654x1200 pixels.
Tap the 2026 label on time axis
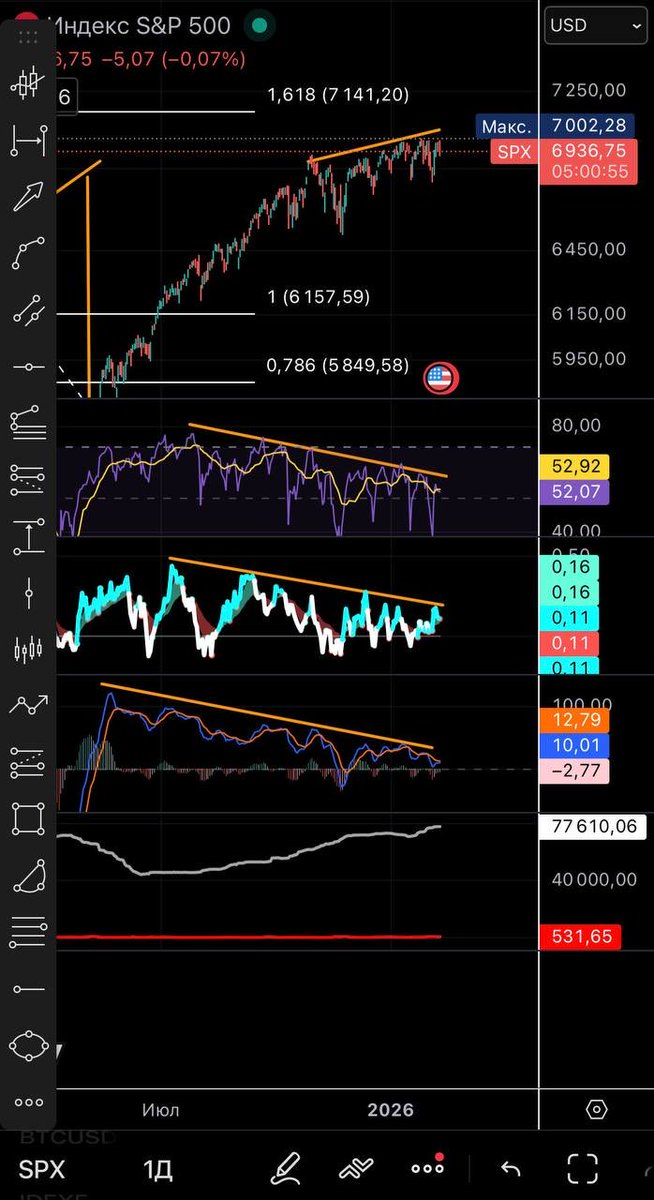pyautogui.click(x=390, y=1110)
